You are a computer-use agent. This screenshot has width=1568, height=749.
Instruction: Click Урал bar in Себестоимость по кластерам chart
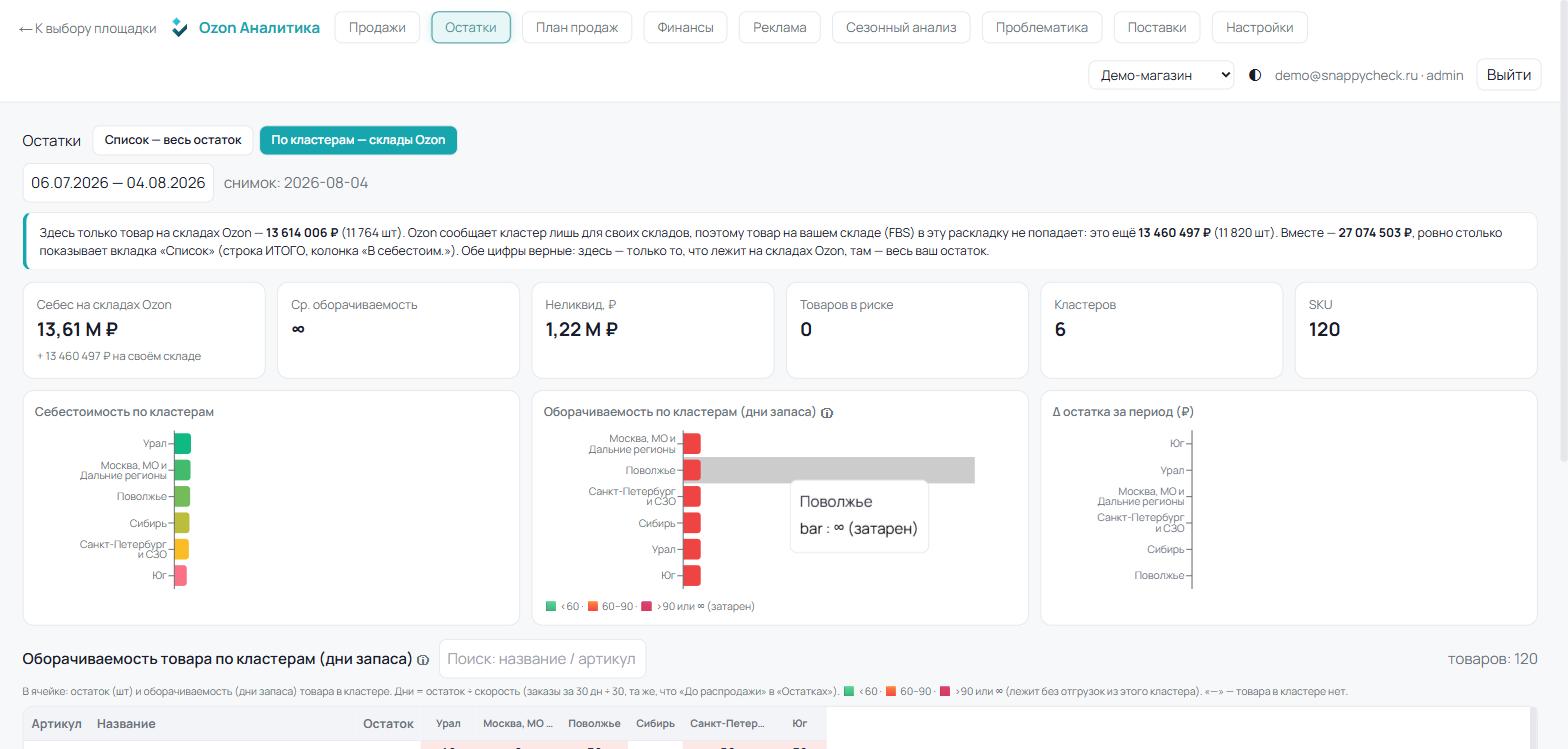[183, 444]
